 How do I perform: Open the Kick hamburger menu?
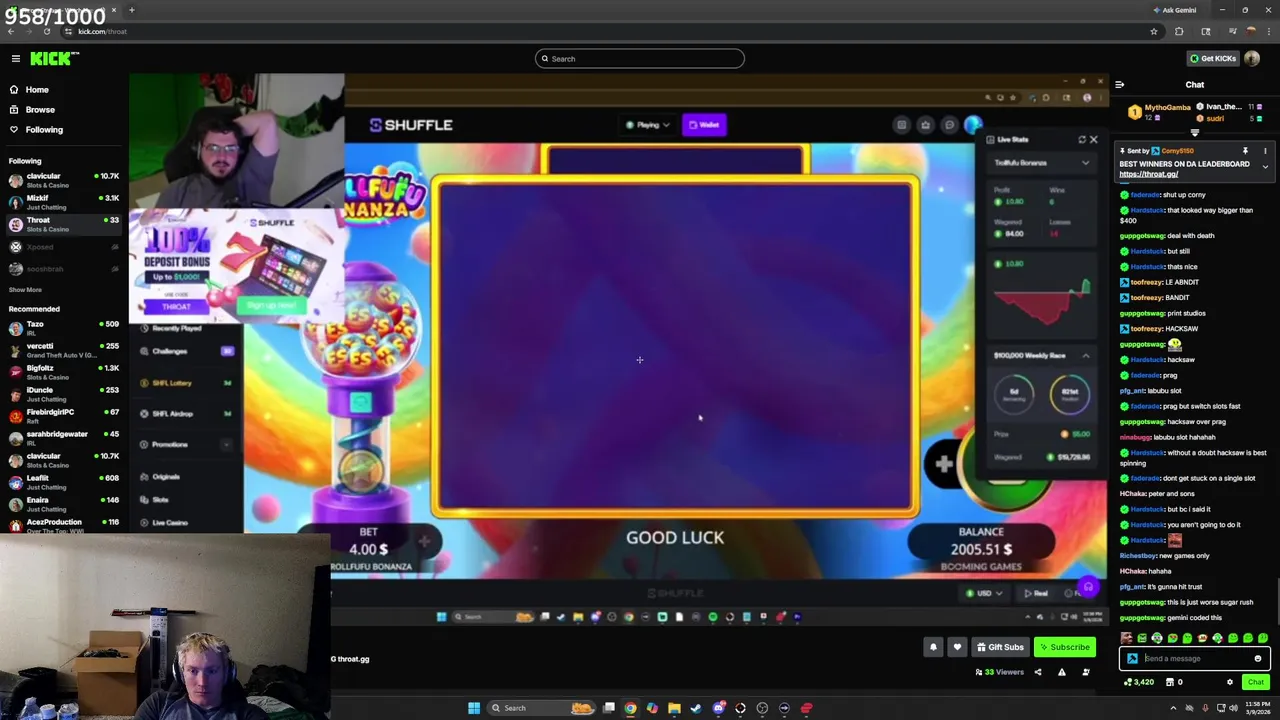click(x=15, y=58)
